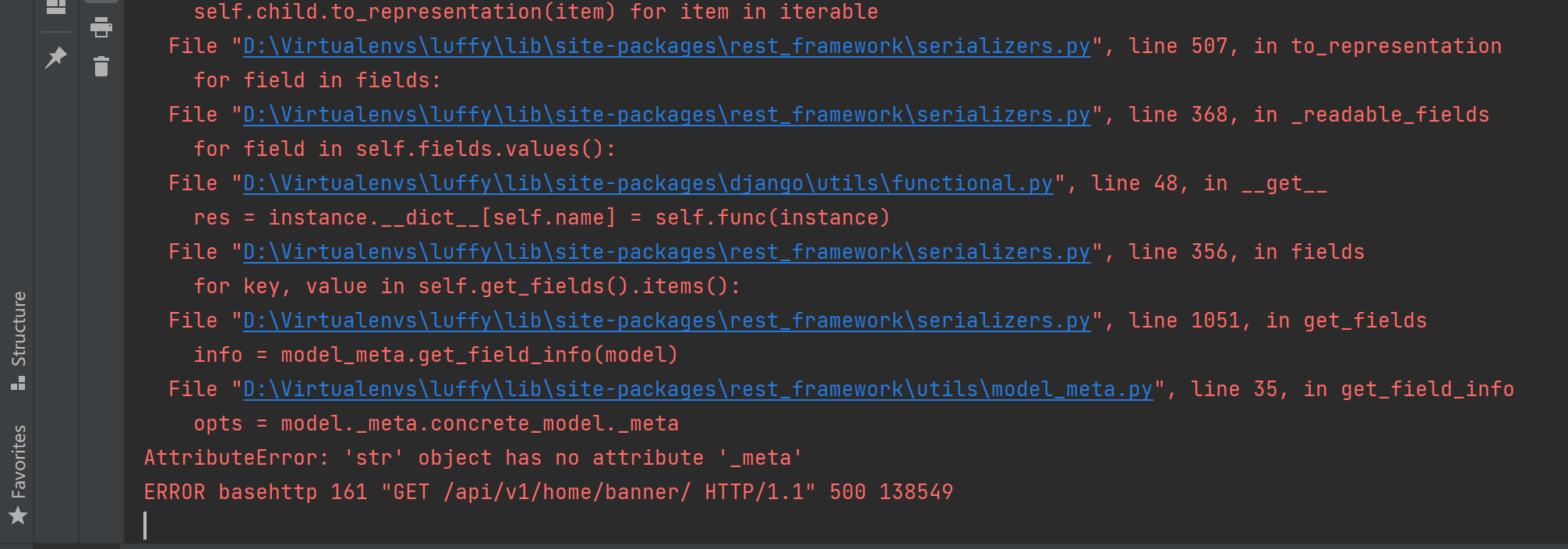This screenshot has width=1568, height=549.
Task: Open the model_meta.py file link
Action: click(697, 389)
